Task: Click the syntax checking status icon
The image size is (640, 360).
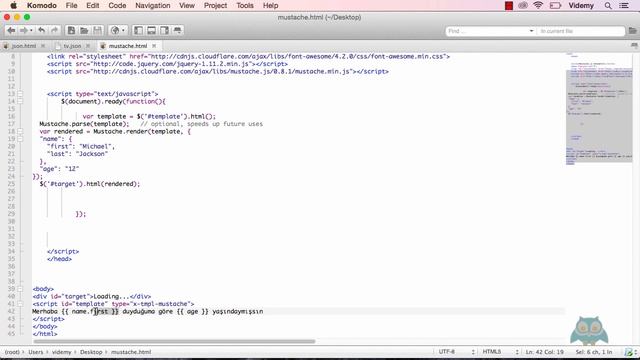Action: pos(628,352)
